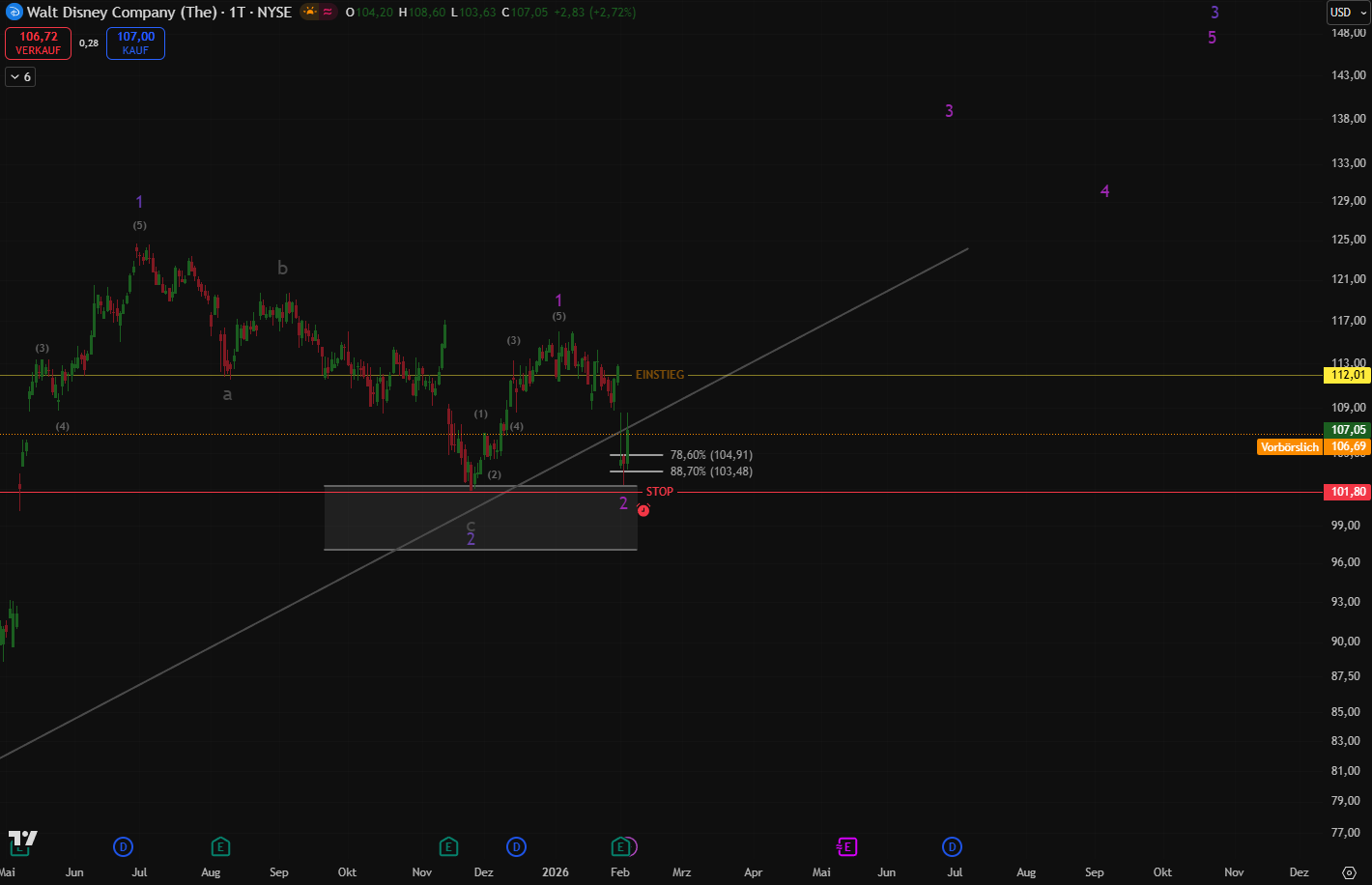
Task: Click the orange pre-market session sun icon
Action: click(x=310, y=13)
